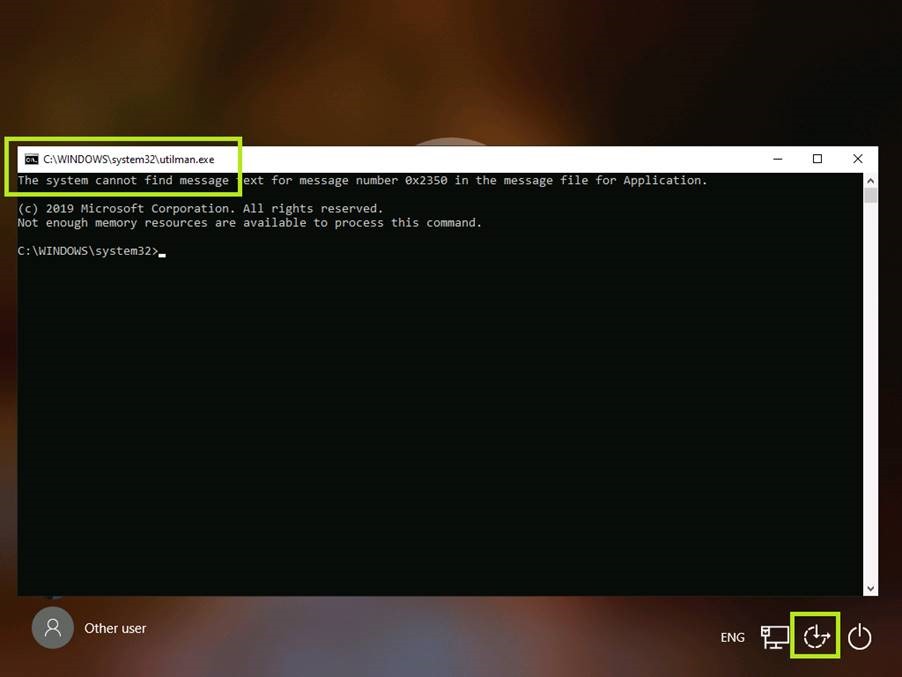
Task: Click the "Not enough memory resources" error line
Action: pos(249,223)
